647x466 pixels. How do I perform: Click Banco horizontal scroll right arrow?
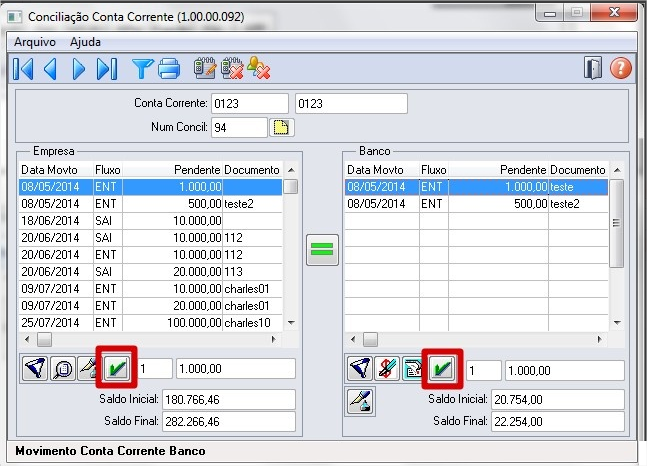599,340
